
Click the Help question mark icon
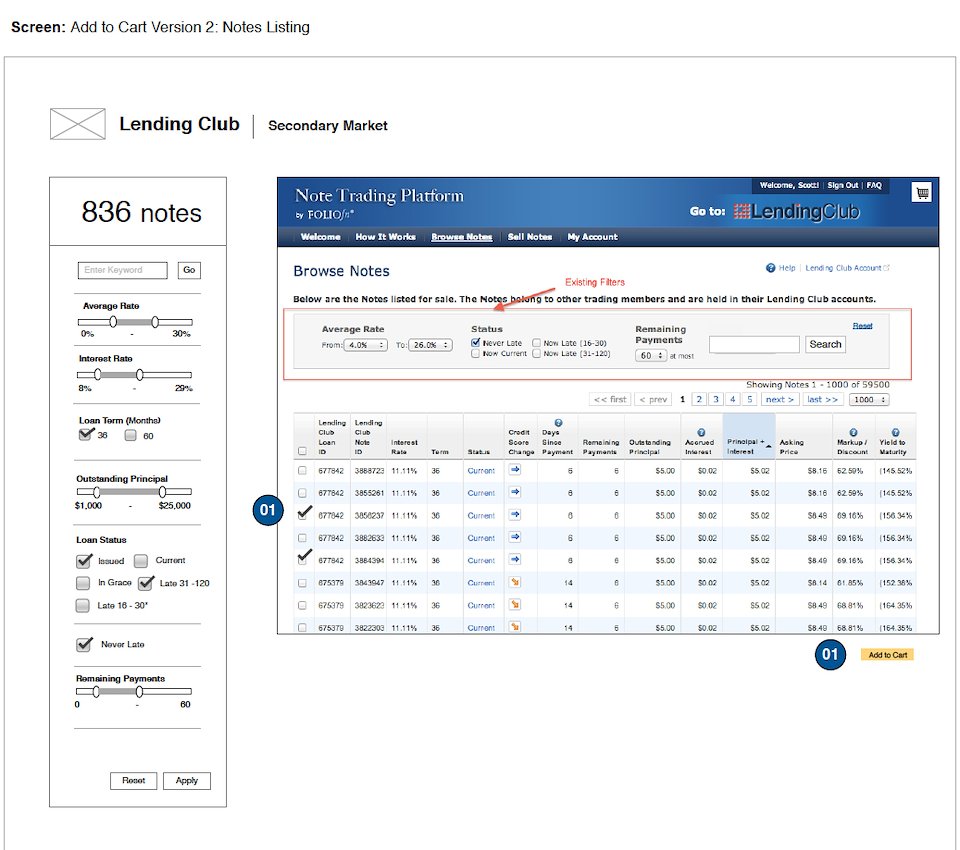(x=771, y=268)
